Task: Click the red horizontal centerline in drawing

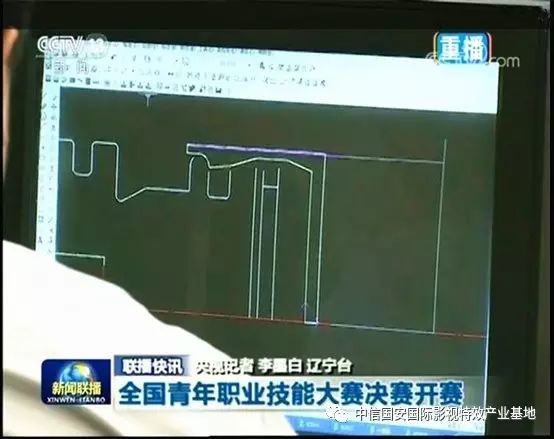Action: click(318, 323)
